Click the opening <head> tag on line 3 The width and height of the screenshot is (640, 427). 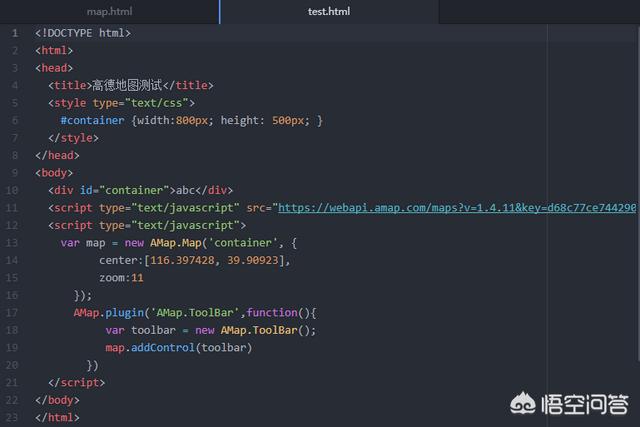(54, 68)
